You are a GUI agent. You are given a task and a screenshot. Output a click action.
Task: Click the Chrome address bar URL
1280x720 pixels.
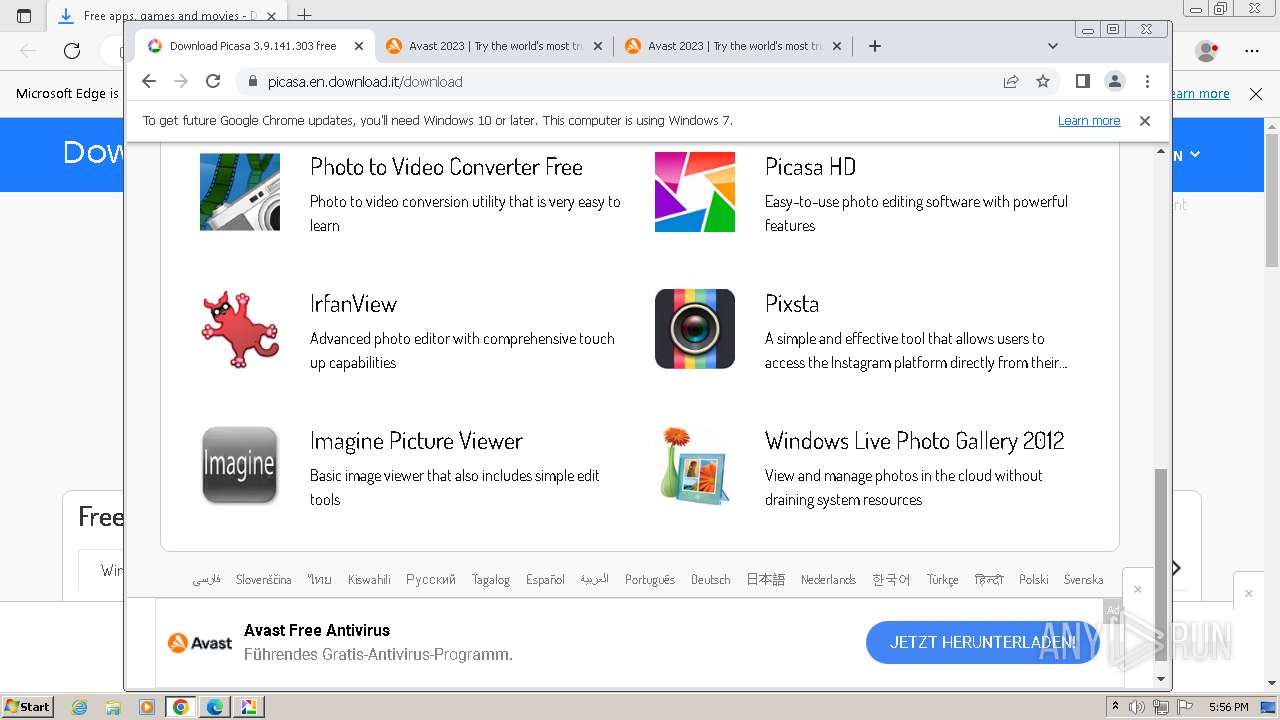tap(365, 82)
